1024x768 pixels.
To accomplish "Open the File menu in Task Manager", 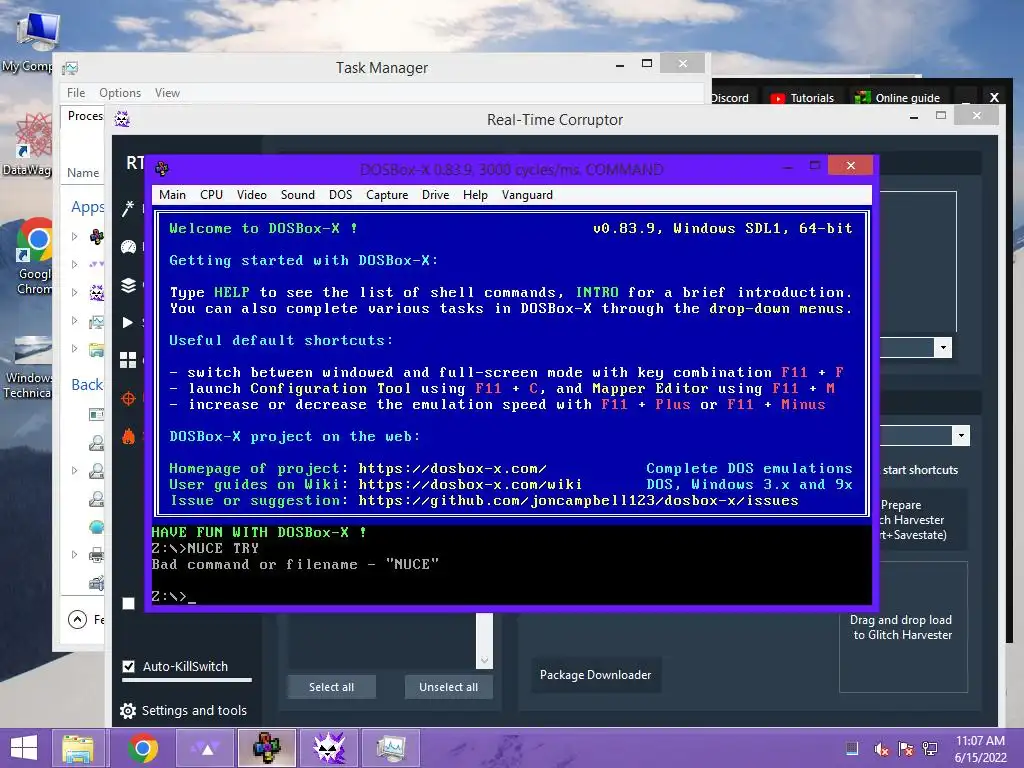I will pos(76,93).
